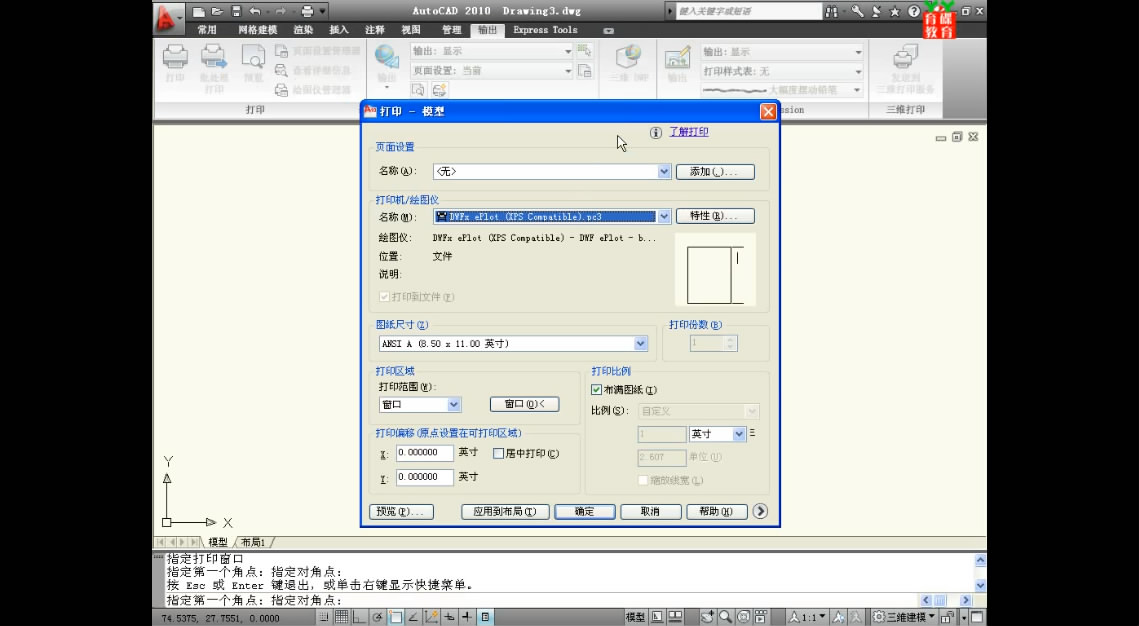Screen dimensions: 1139x626
Task: Click the X plot offset input field
Action: (x=425, y=452)
